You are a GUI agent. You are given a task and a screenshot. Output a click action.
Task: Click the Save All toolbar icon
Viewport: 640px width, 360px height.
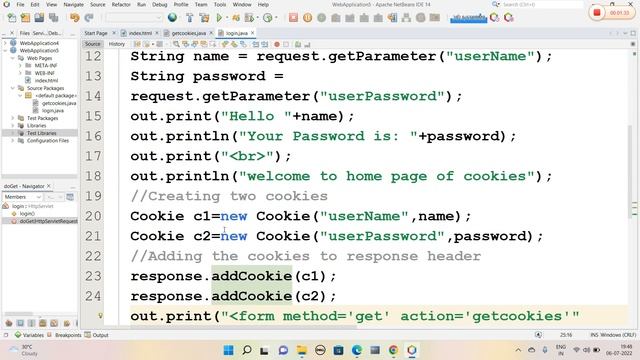pyautogui.click(x=53, y=18)
